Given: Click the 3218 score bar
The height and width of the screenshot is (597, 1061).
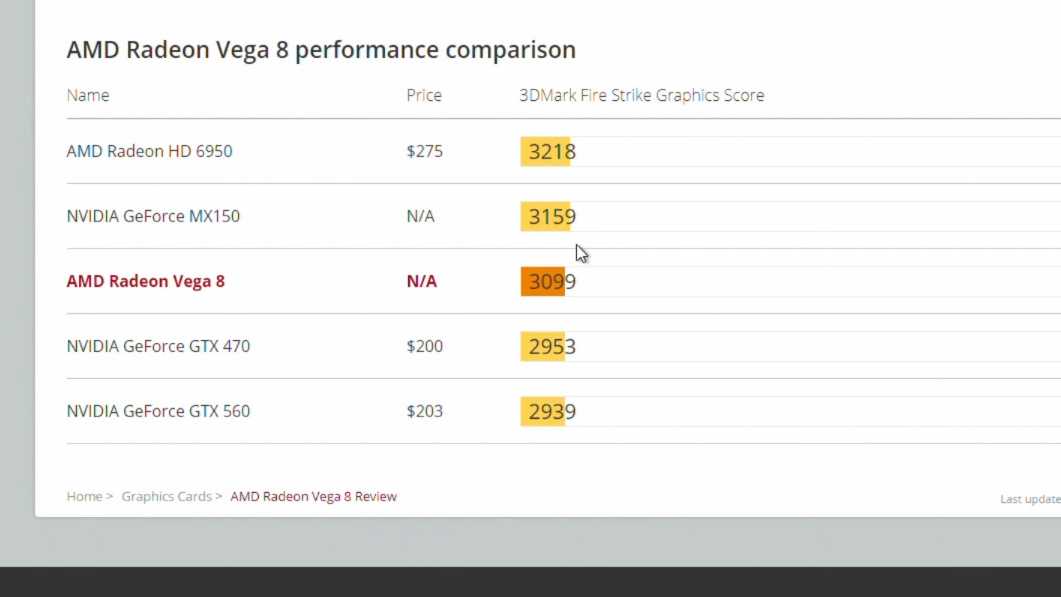Looking at the screenshot, I should coord(546,152).
